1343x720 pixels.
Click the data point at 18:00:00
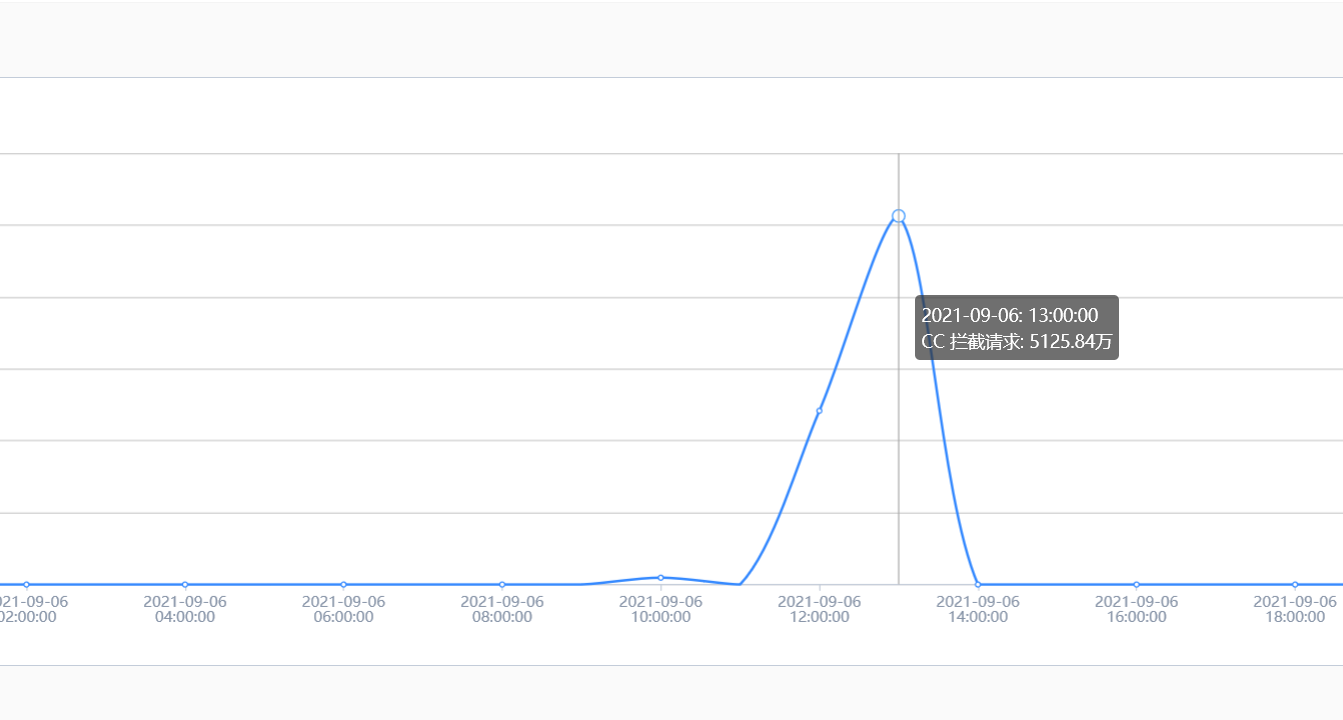click(1295, 585)
